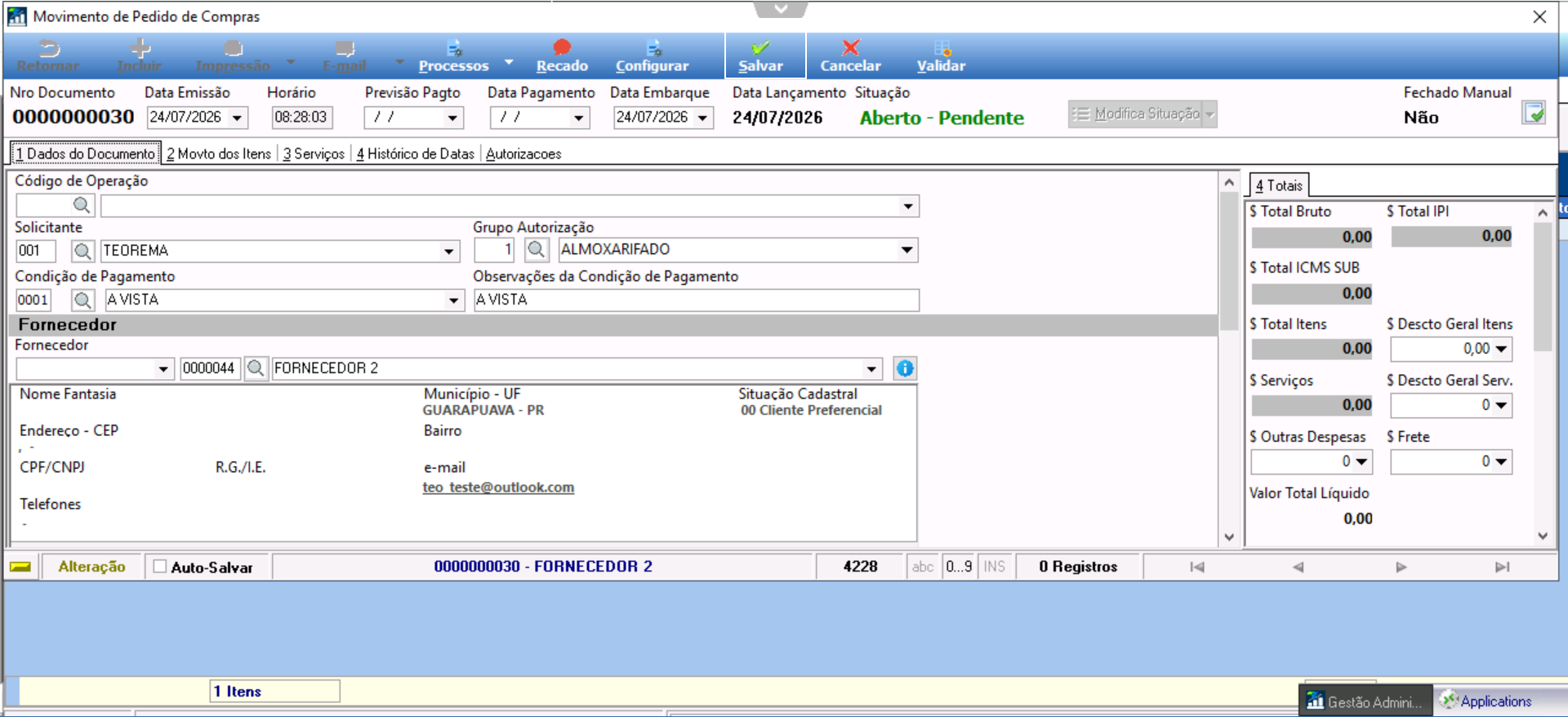Expand the Data Emissão date dropdown
This screenshot has width=1568, height=717.
point(237,118)
